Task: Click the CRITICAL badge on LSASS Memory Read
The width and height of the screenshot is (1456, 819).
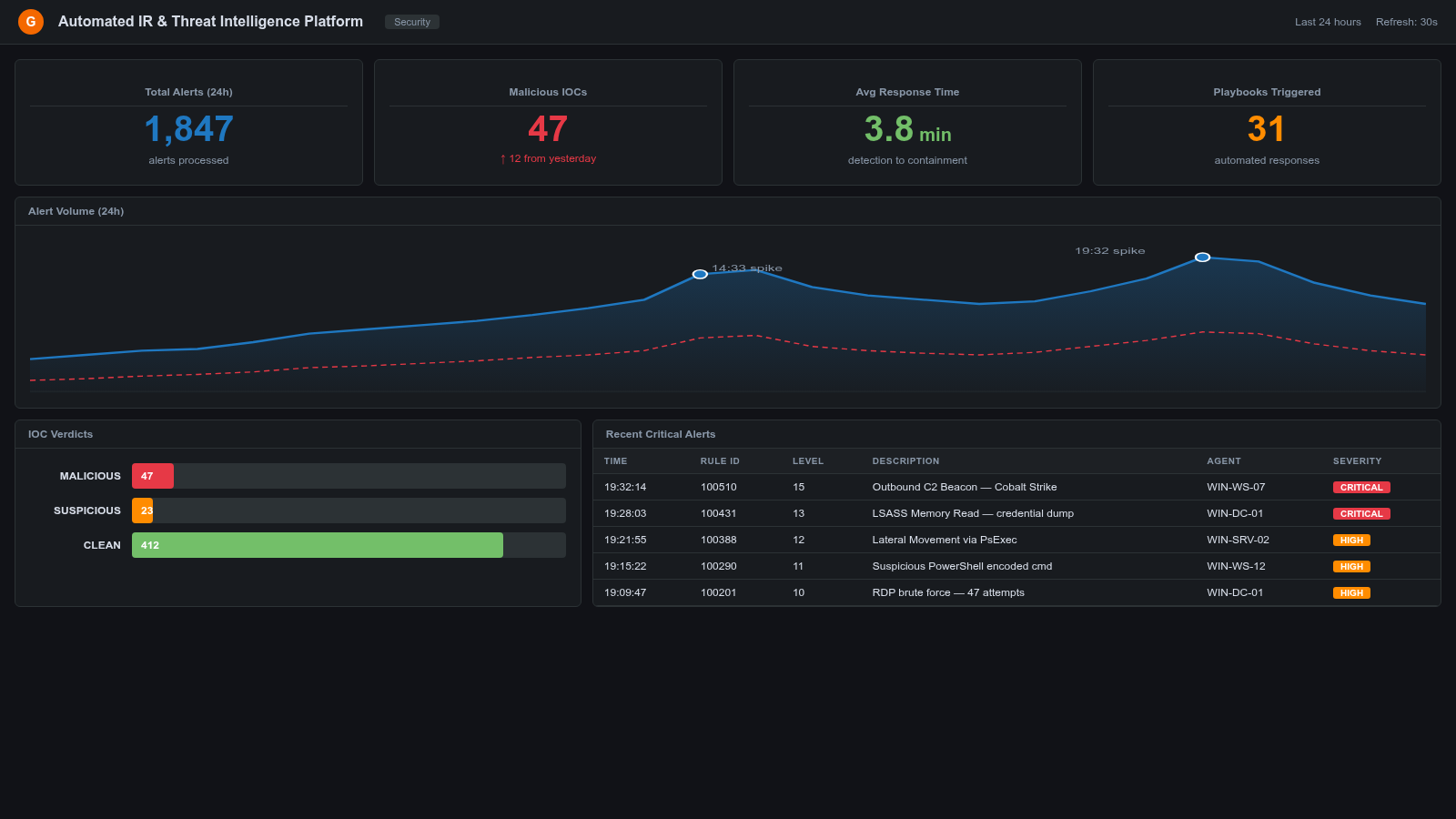Action: [x=1361, y=513]
